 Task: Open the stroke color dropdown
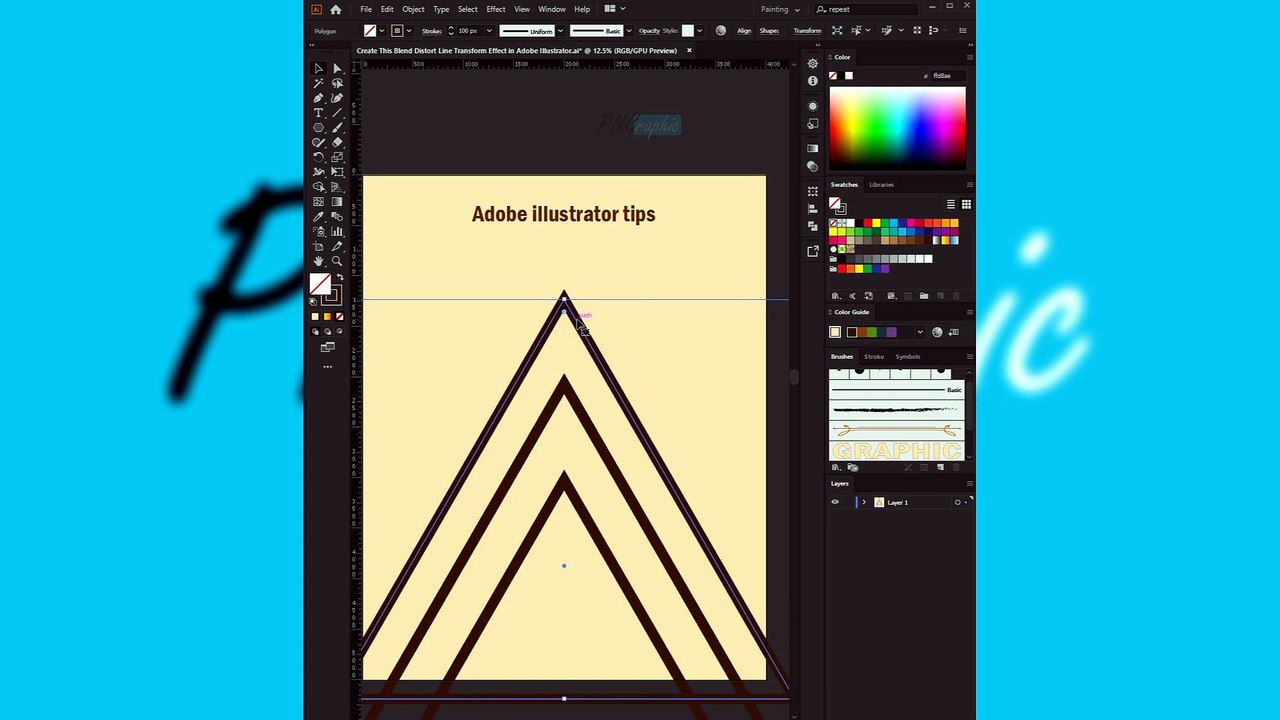point(410,31)
